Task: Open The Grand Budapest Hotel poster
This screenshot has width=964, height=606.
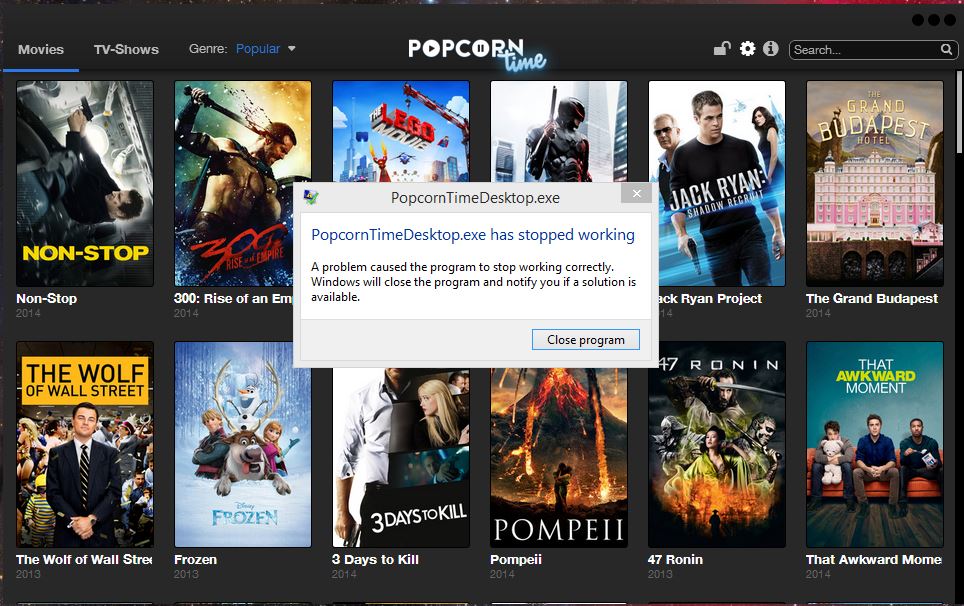Action: pos(874,183)
